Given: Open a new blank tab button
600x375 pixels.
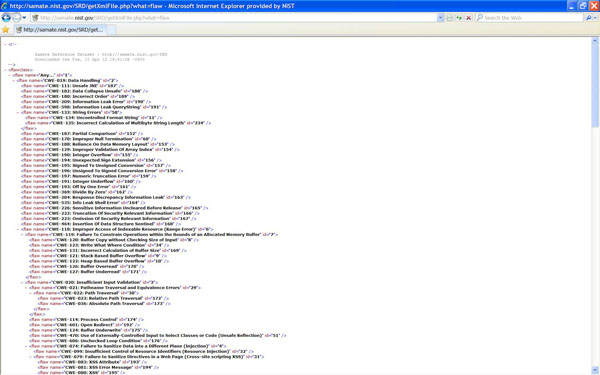Looking at the screenshot, I should [x=112, y=30].
